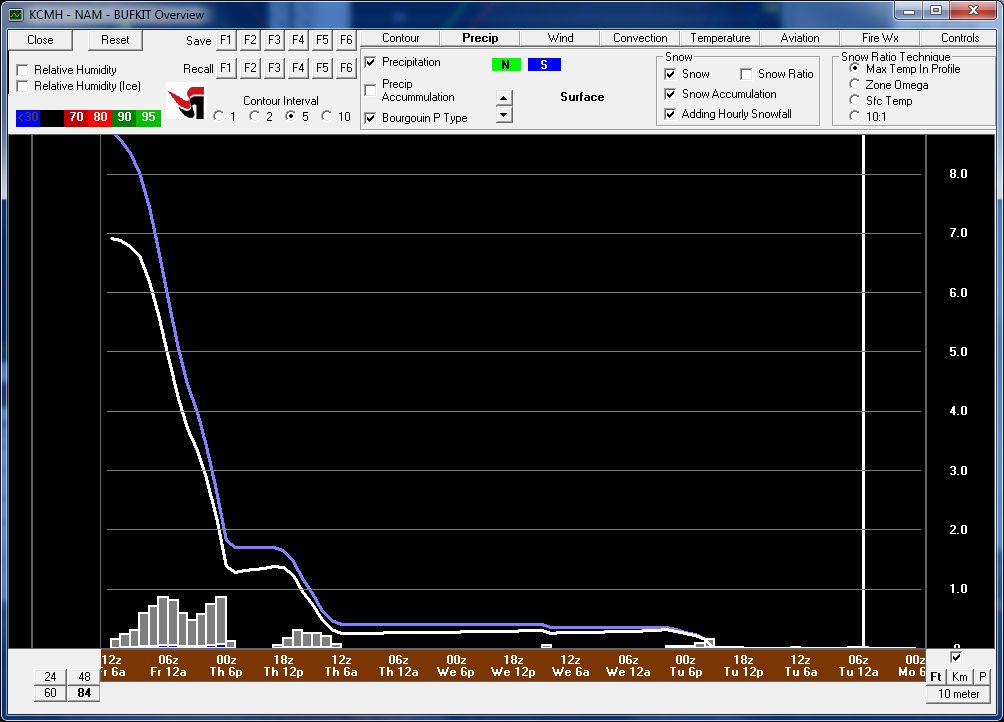Save the view to slot F3
Viewport: 1004px width, 722px height.
tap(274, 40)
